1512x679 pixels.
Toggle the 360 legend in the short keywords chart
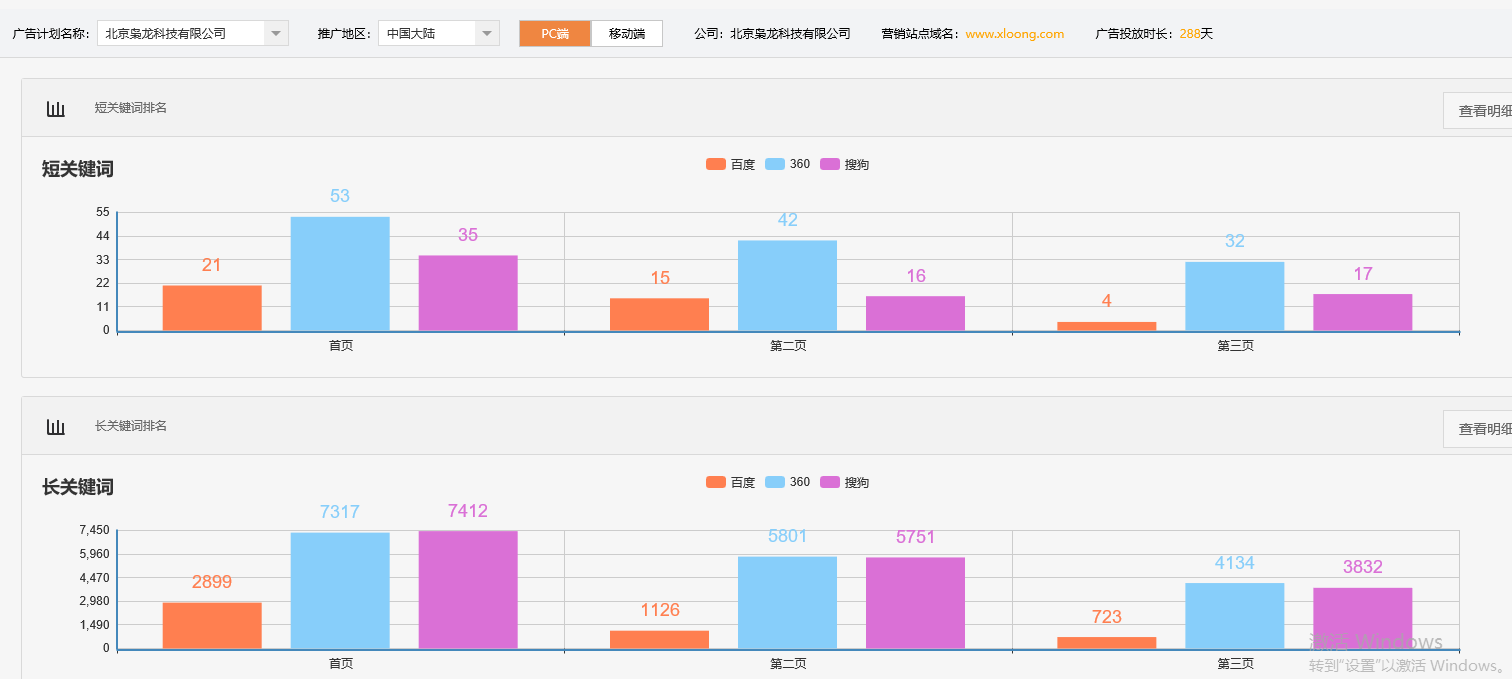point(788,163)
